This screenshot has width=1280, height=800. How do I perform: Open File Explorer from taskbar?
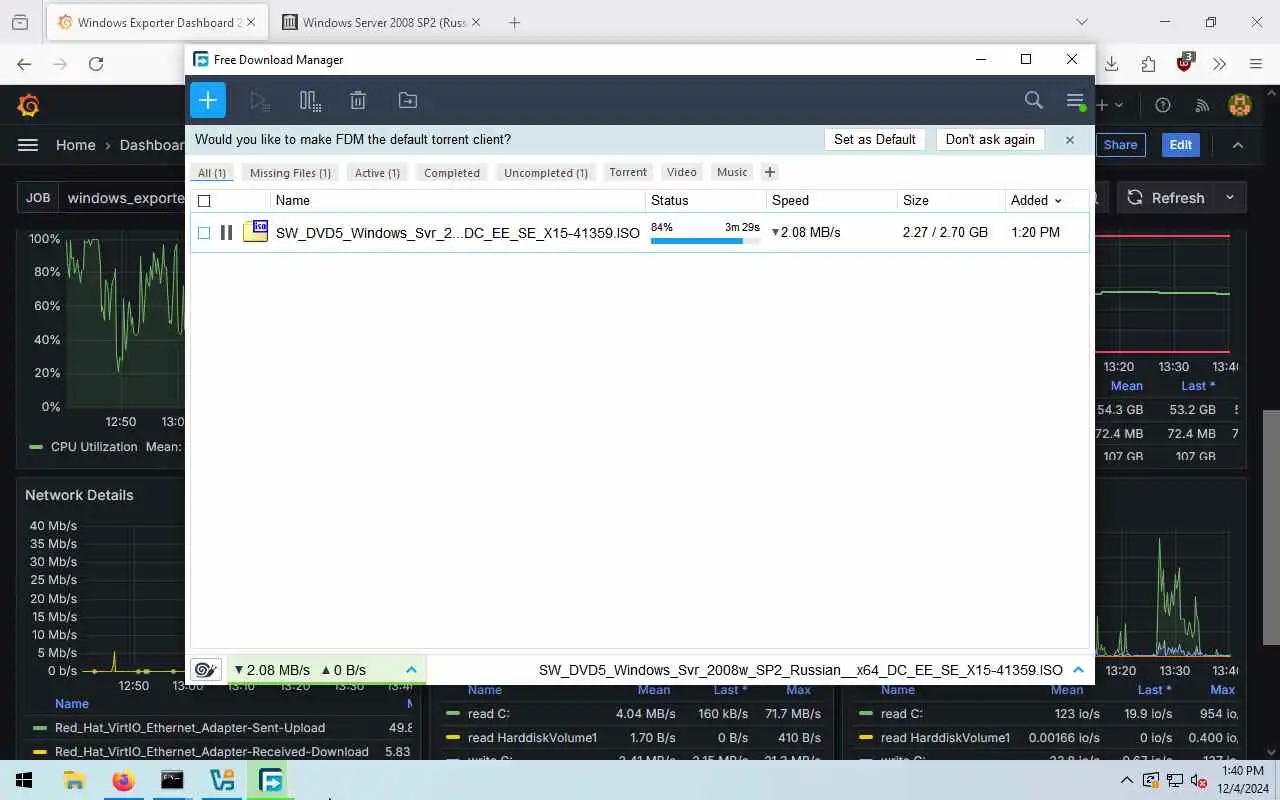(x=74, y=780)
